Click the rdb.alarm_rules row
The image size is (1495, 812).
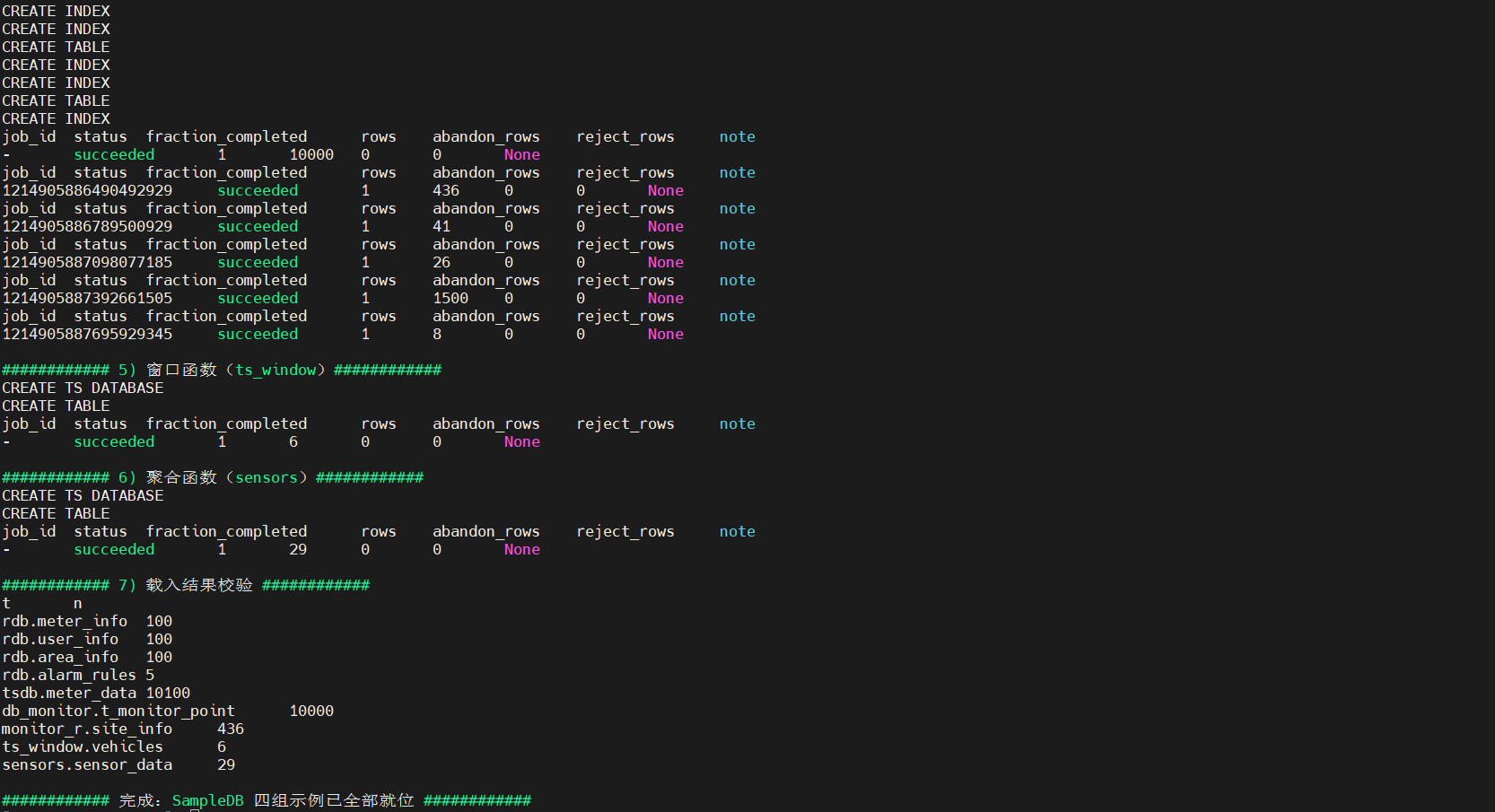pyautogui.click(x=78, y=675)
